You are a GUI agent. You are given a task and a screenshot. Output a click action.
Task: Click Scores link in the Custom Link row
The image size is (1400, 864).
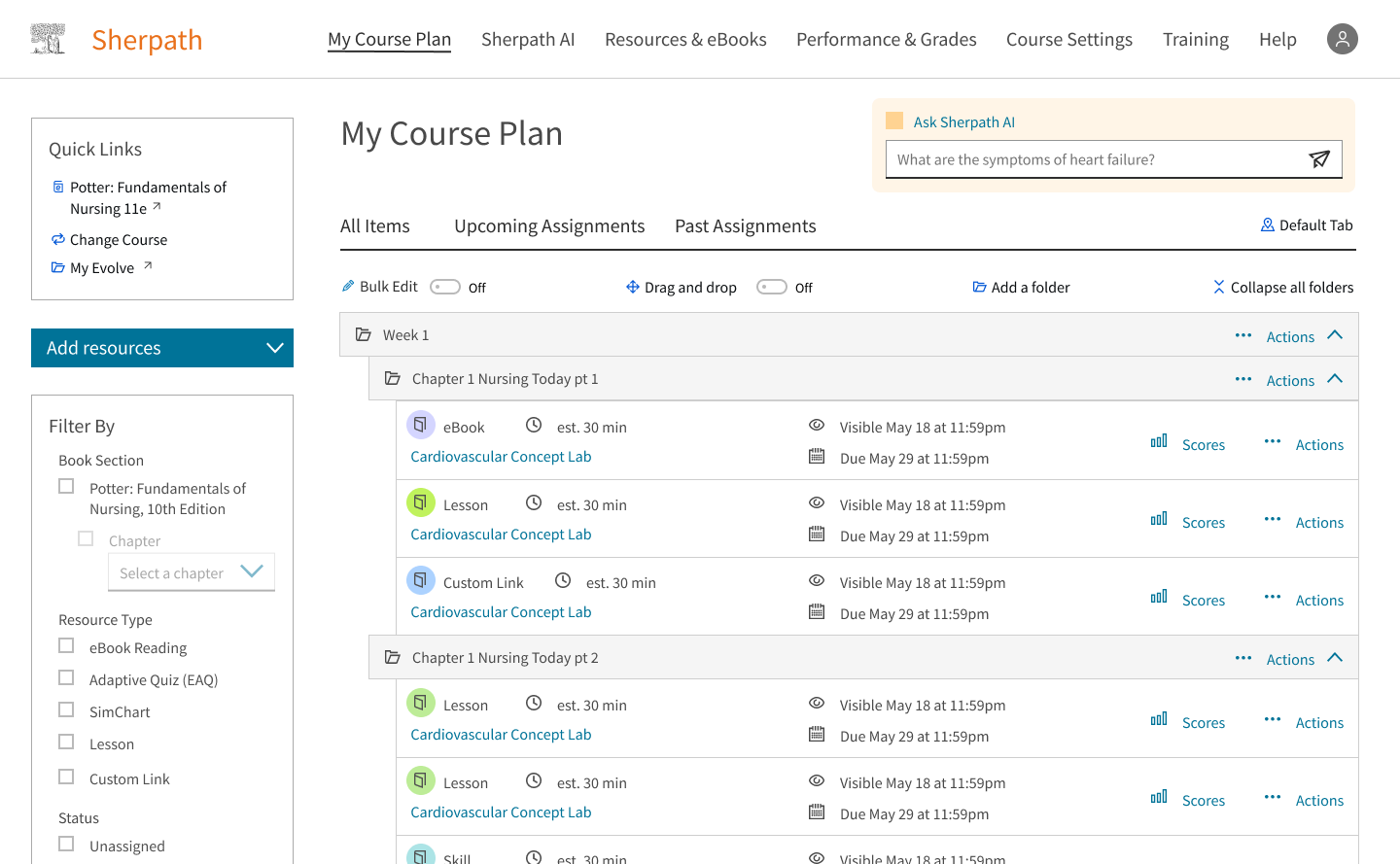(1204, 600)
